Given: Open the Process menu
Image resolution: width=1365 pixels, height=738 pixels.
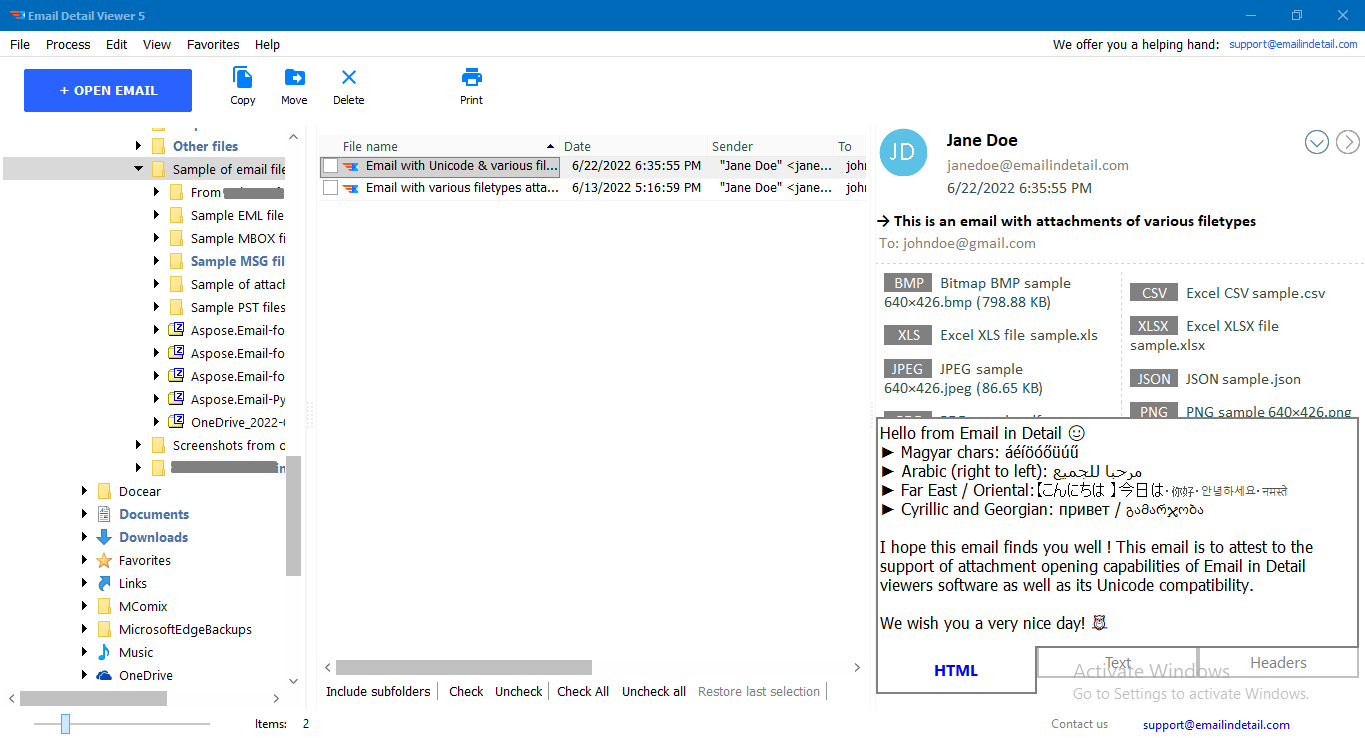Looking at the screenshot, I should tap(68, 44).
